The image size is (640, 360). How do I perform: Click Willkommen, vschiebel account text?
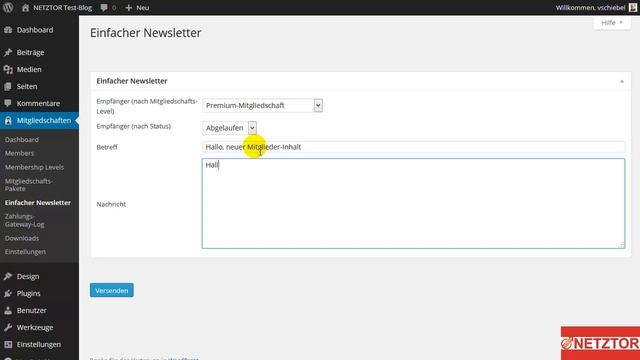point(590,7)
